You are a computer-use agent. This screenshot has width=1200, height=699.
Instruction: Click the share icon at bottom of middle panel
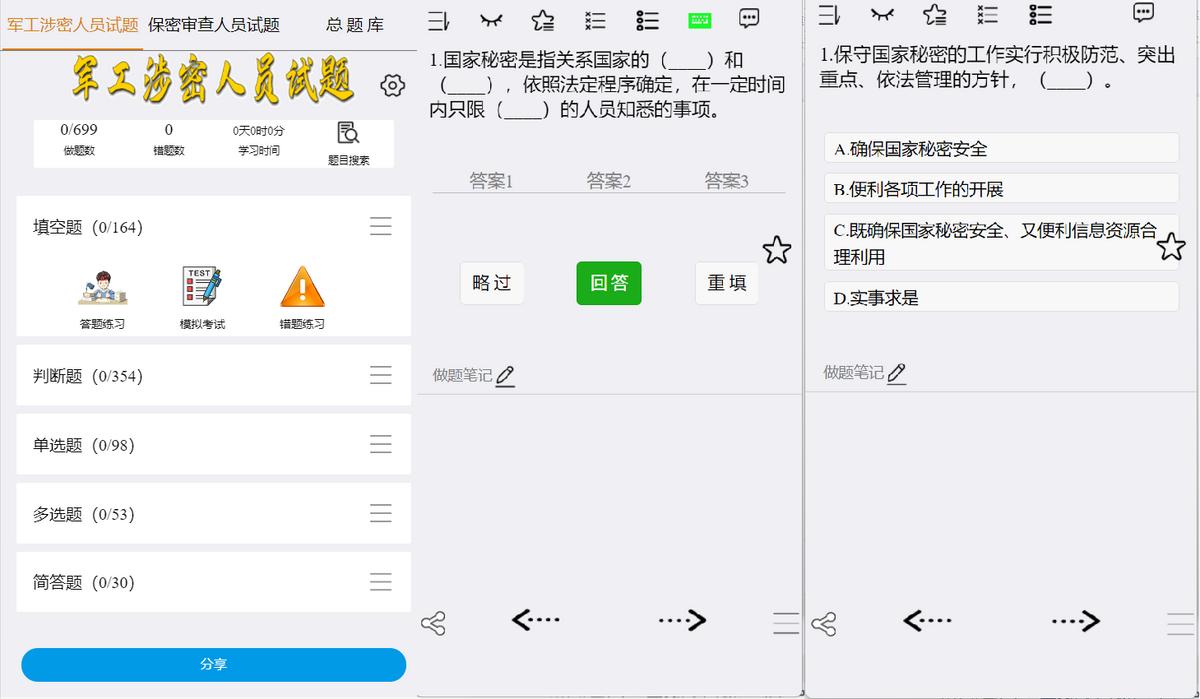click(x=435, y=622)
